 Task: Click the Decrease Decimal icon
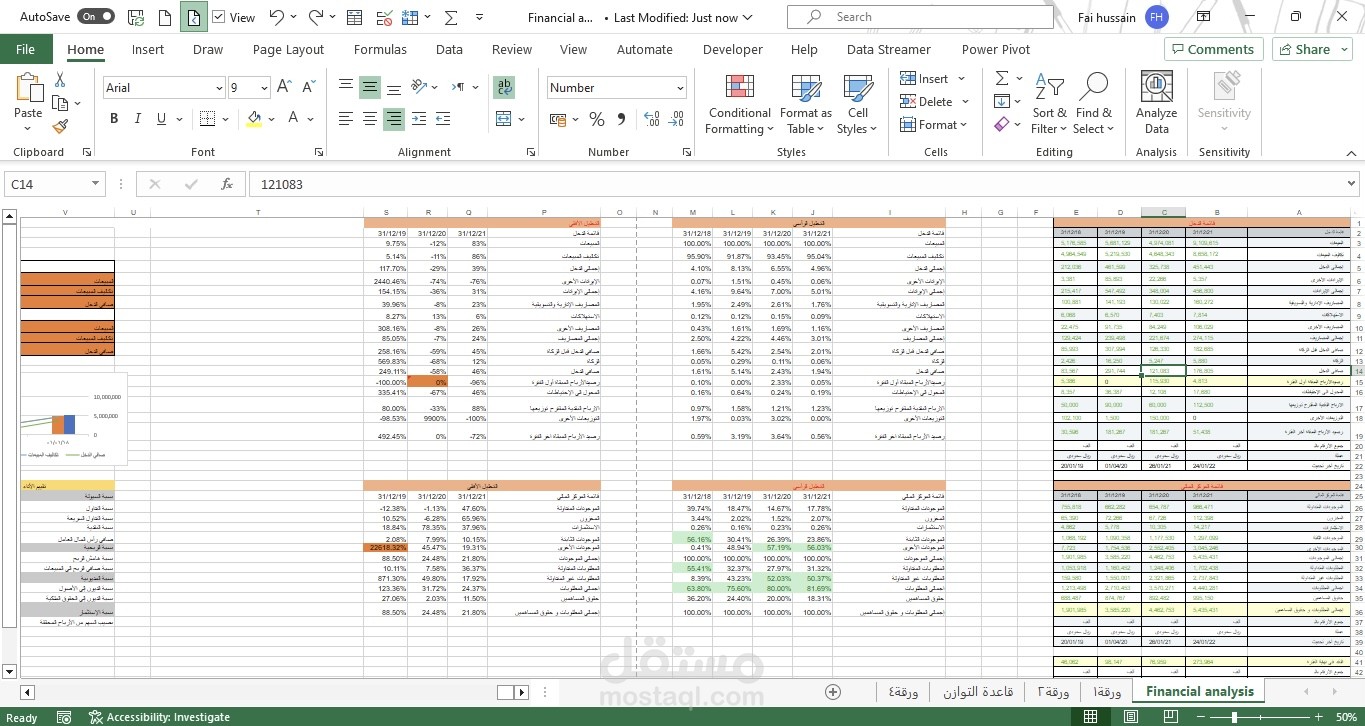coord(674,119)
